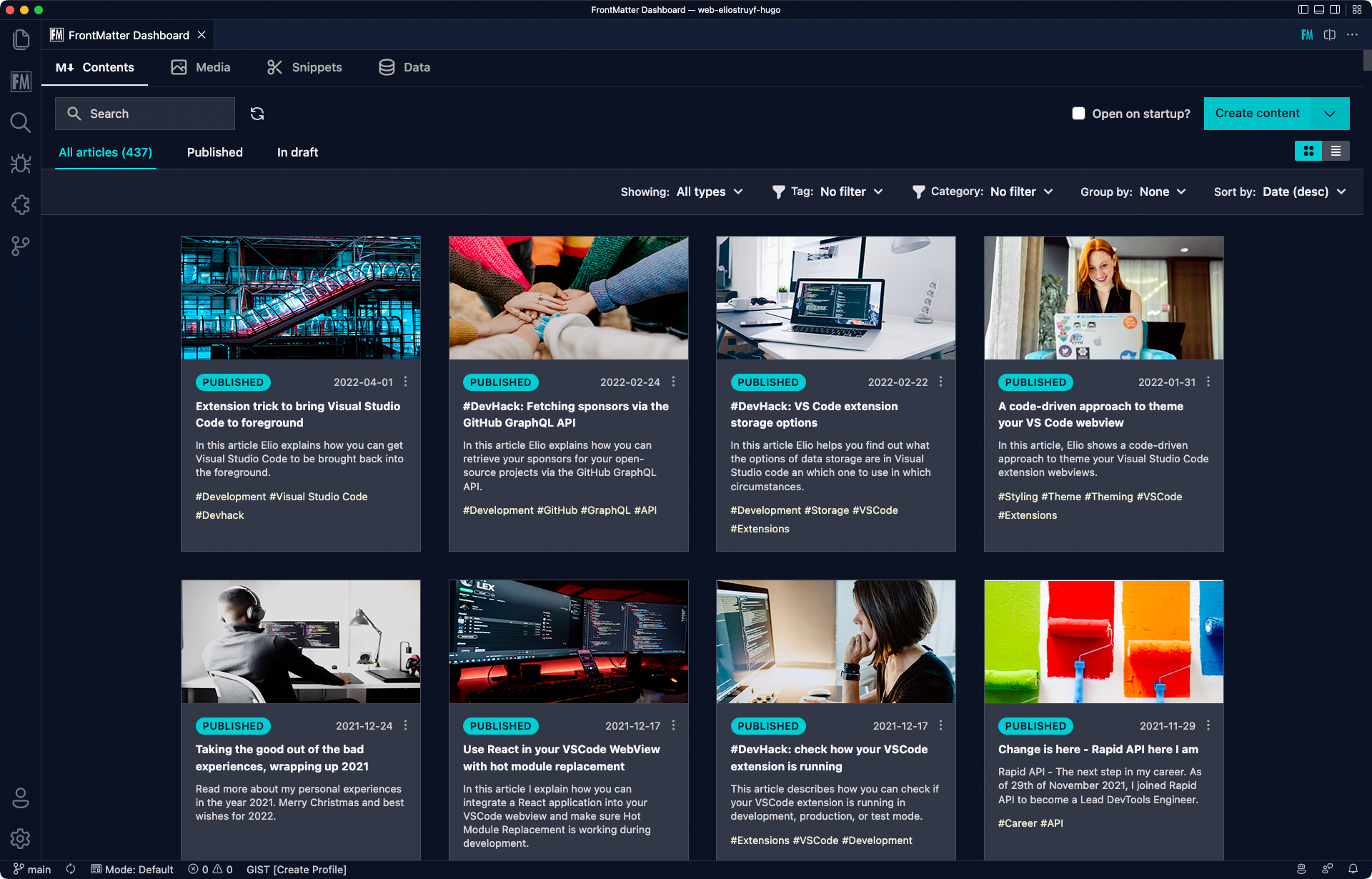Toggle panel layout icon in title bar
The width and height of the screenshot is (1372, 879).
tap(1319, 9)
